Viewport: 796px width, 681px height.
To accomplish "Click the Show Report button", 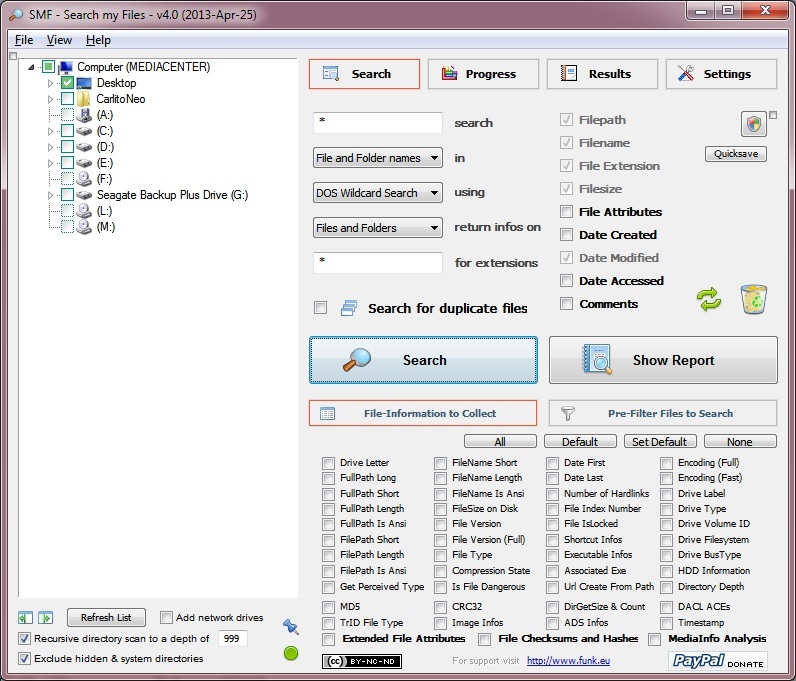I will click(x=663, y=360).
